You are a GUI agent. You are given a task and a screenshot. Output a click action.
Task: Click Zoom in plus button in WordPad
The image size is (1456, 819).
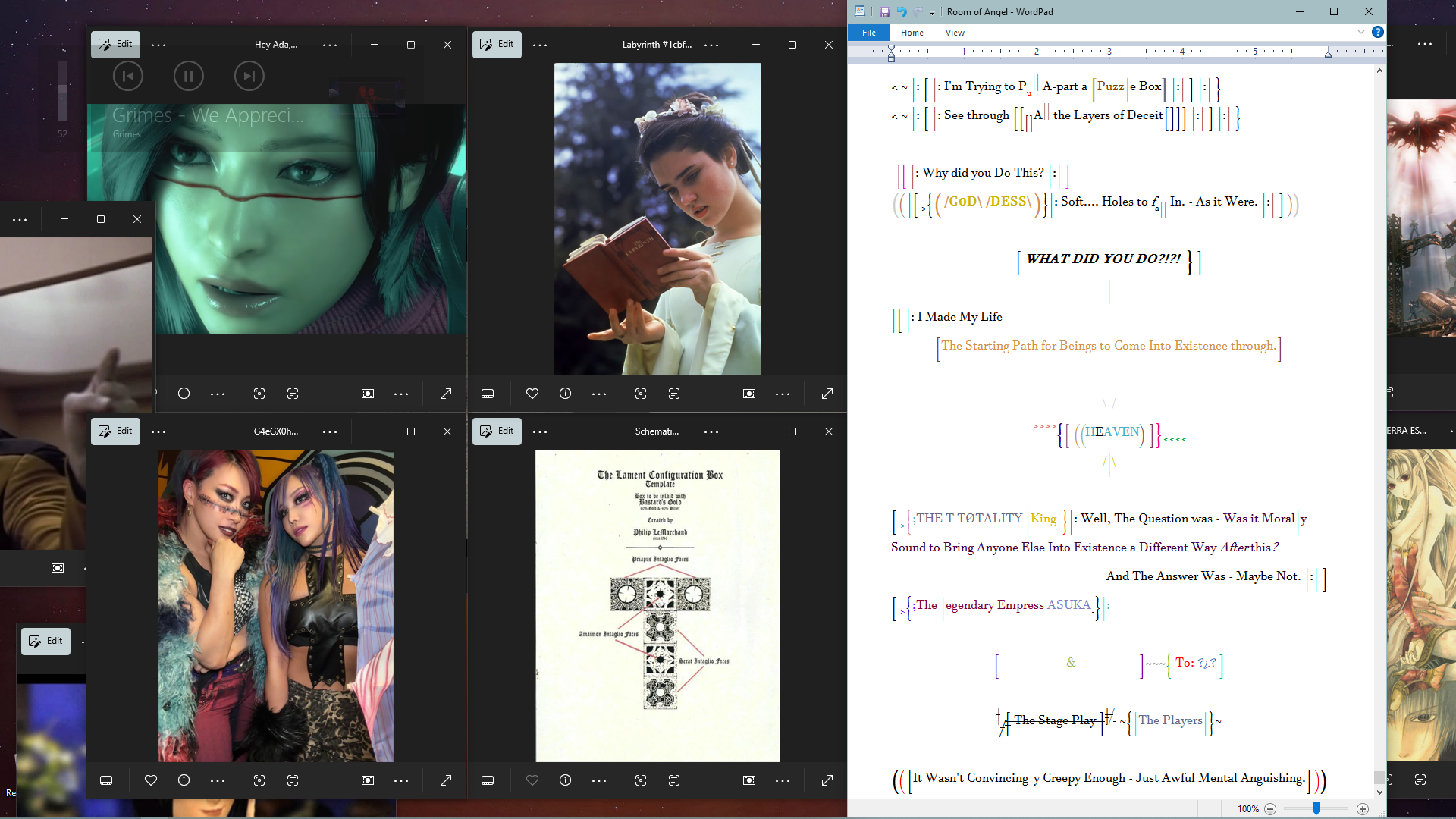tap(1363, 809)
